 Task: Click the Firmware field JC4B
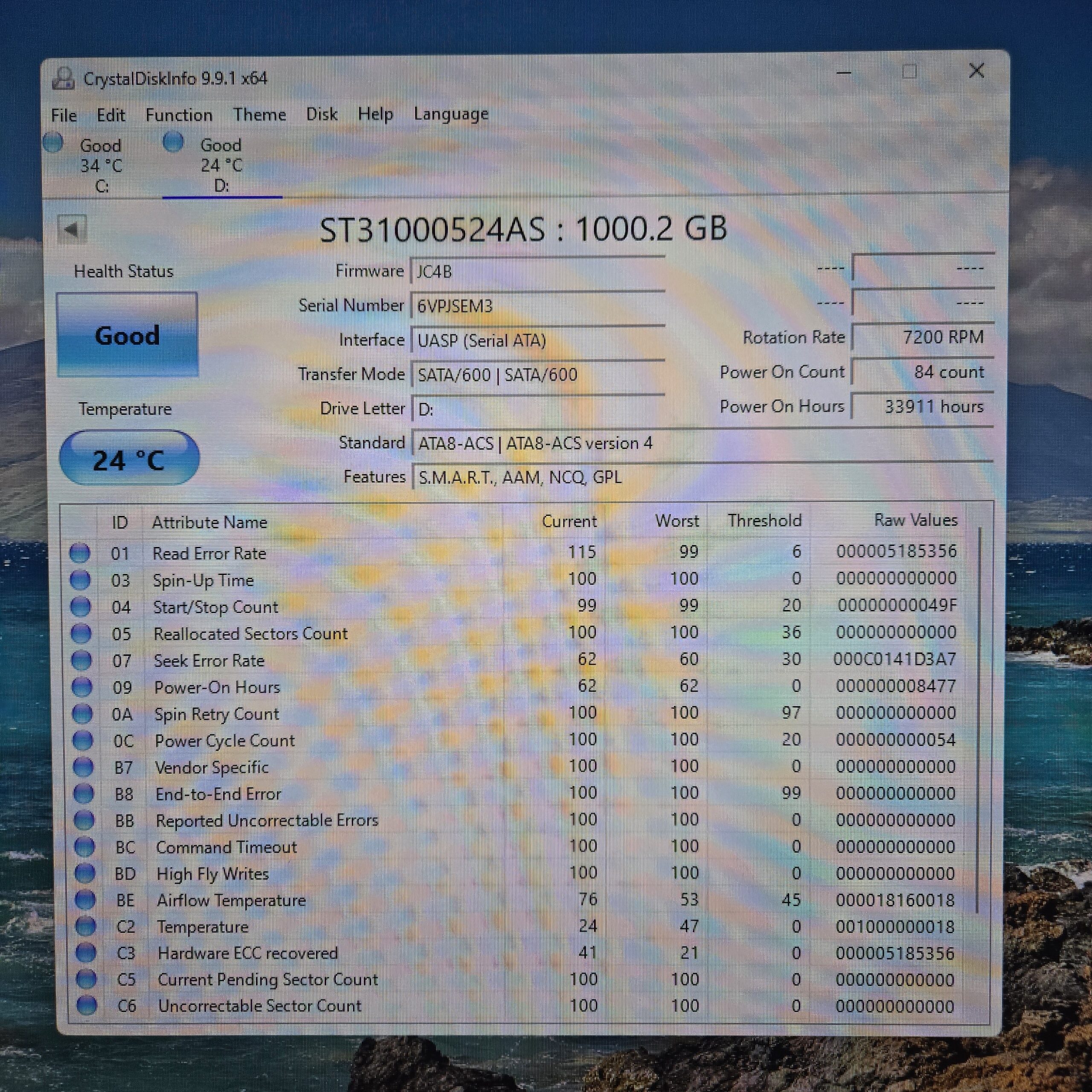[537, 272]
